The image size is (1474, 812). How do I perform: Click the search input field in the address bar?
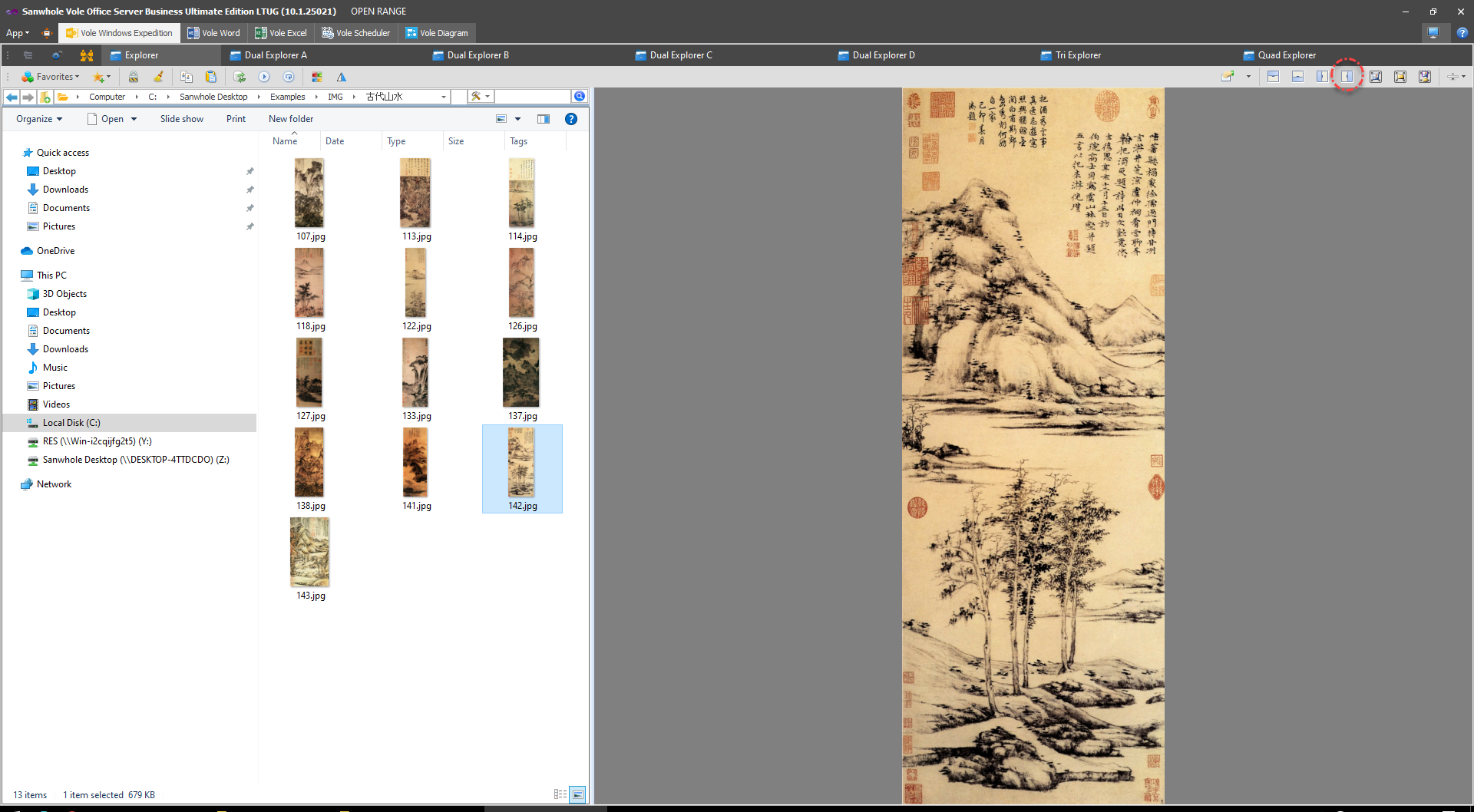[533, 97]
